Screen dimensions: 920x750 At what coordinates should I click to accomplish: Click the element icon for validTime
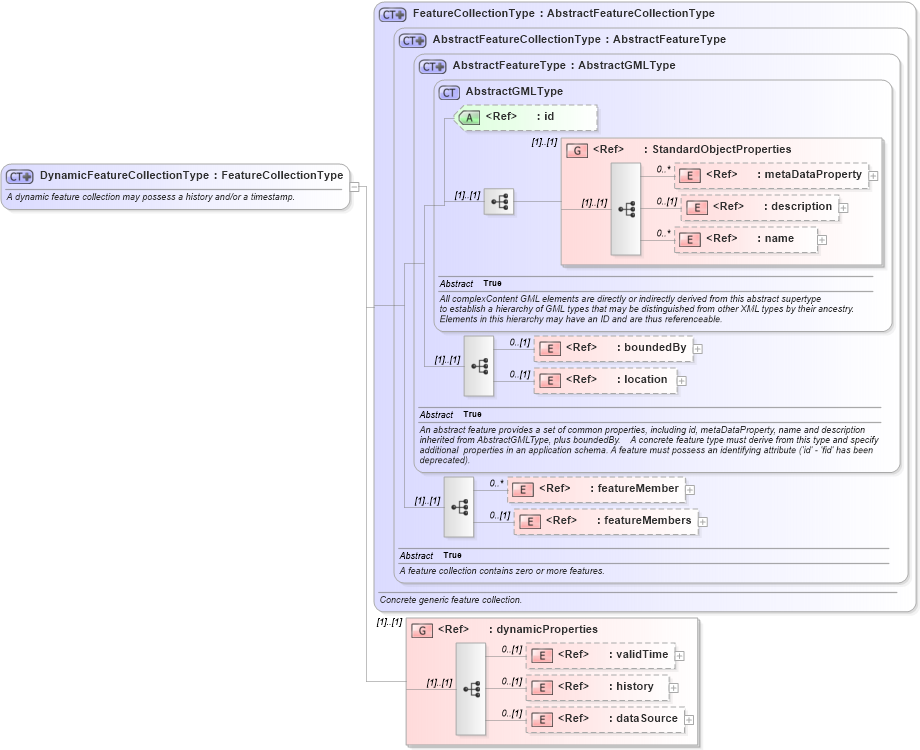click(543, 655)
